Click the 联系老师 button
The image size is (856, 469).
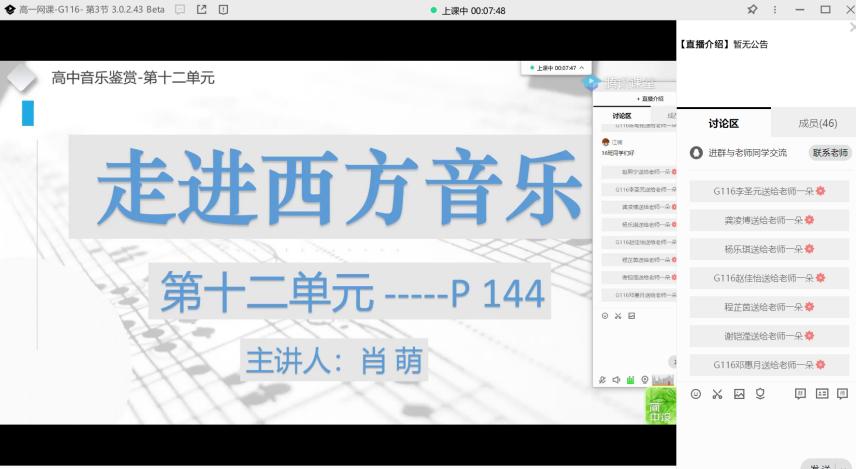coord(829,153)
